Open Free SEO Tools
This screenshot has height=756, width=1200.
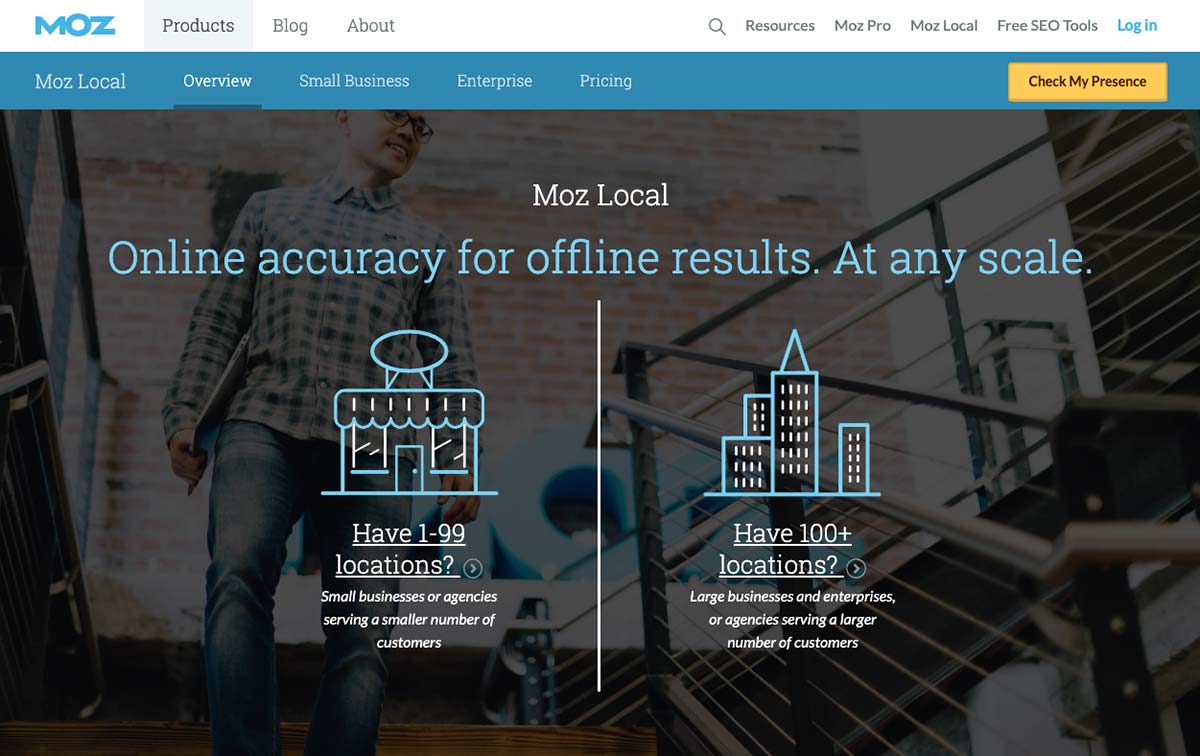pos(1047,26)
